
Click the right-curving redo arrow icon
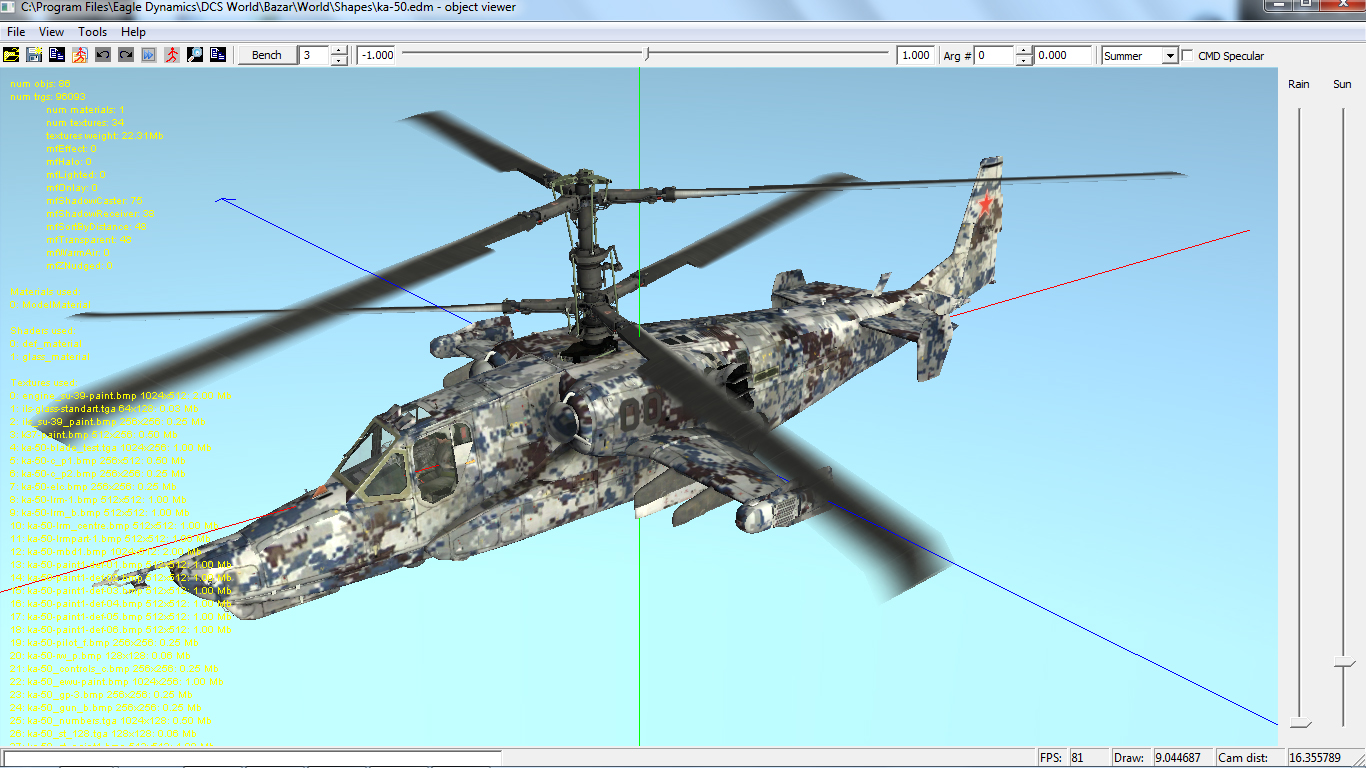coord(125,55)
